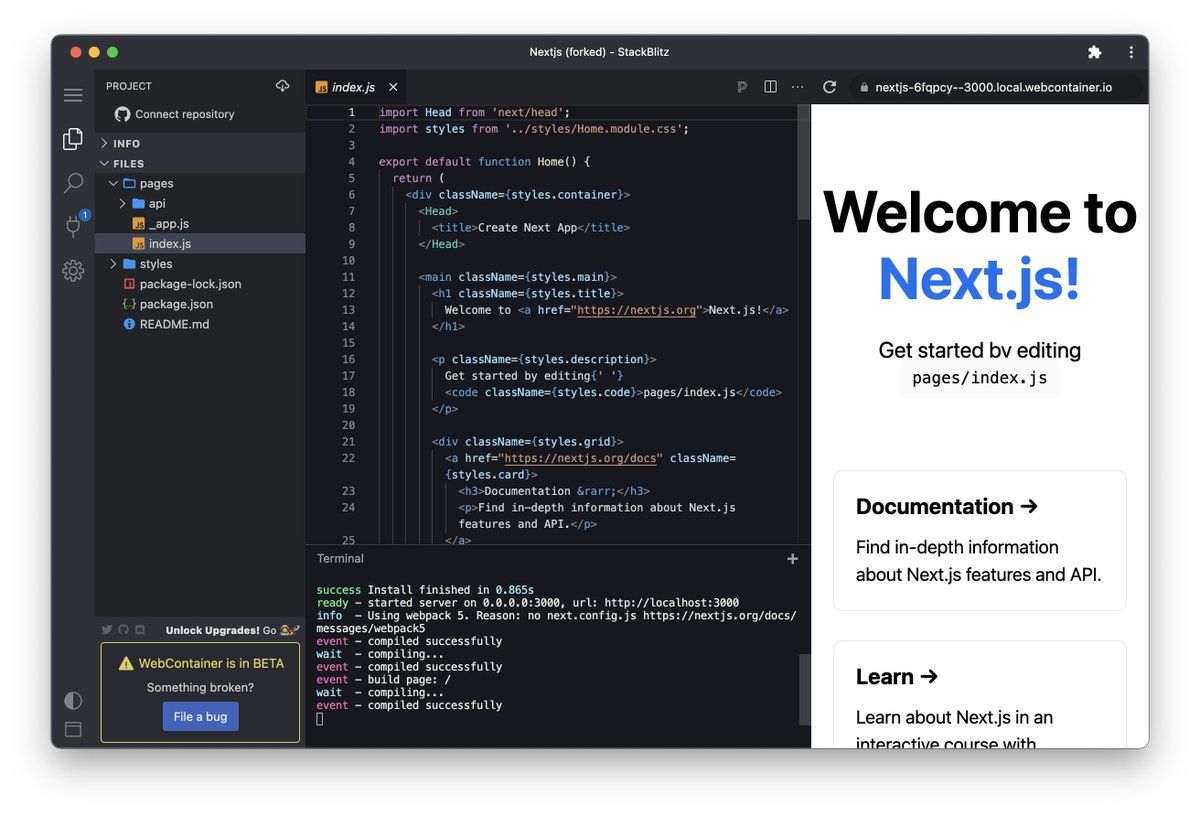Click the JS icon on index.js tab

tap(321, 87)
